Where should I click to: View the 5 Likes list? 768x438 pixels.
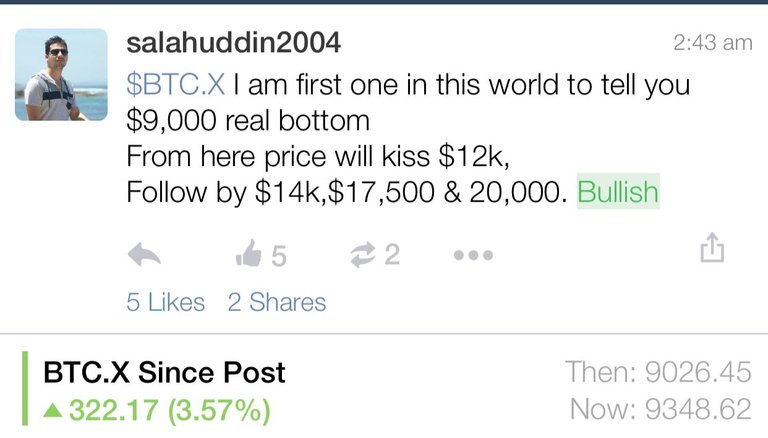(x=166, y=302)
